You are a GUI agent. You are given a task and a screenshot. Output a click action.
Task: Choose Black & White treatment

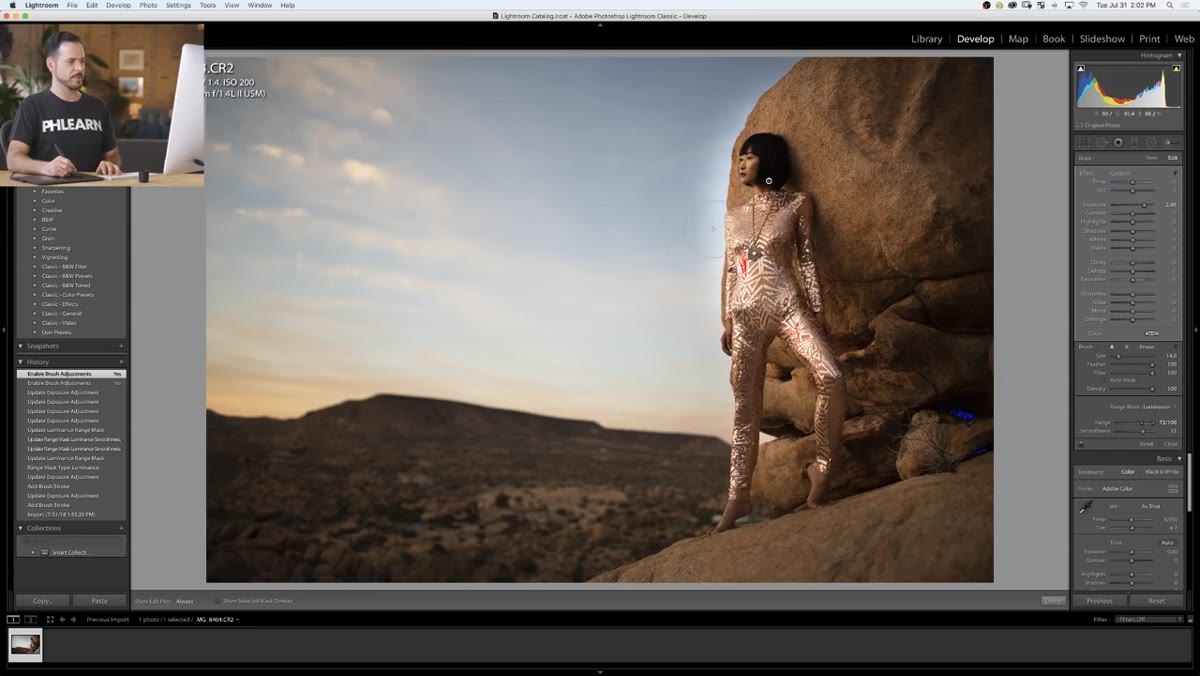(1162, 472)
